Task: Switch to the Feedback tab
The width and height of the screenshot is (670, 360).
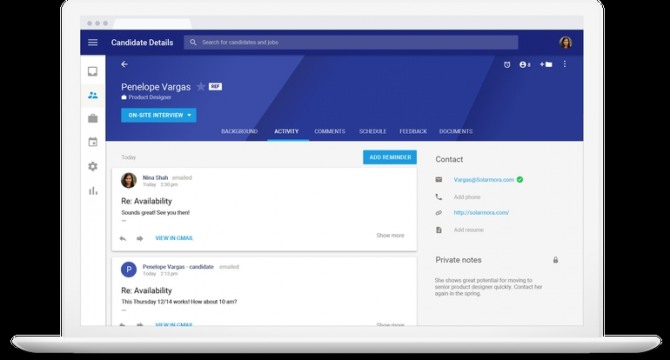Action: tap(413, 131)
